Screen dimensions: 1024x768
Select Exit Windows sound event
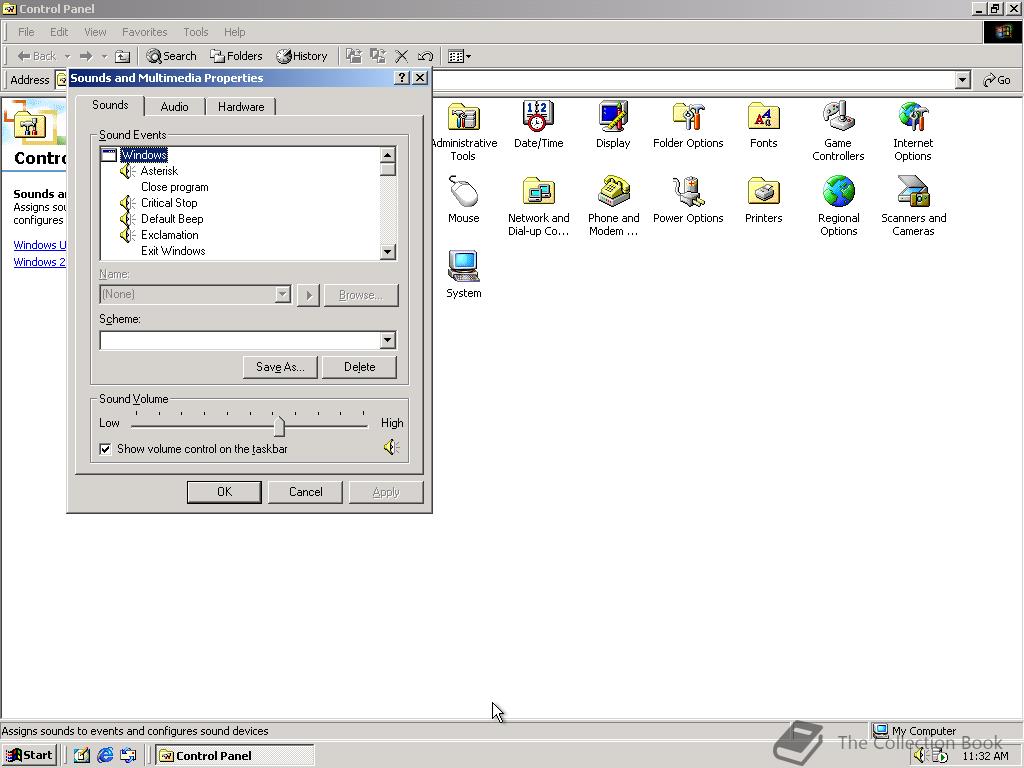[173, 251]
